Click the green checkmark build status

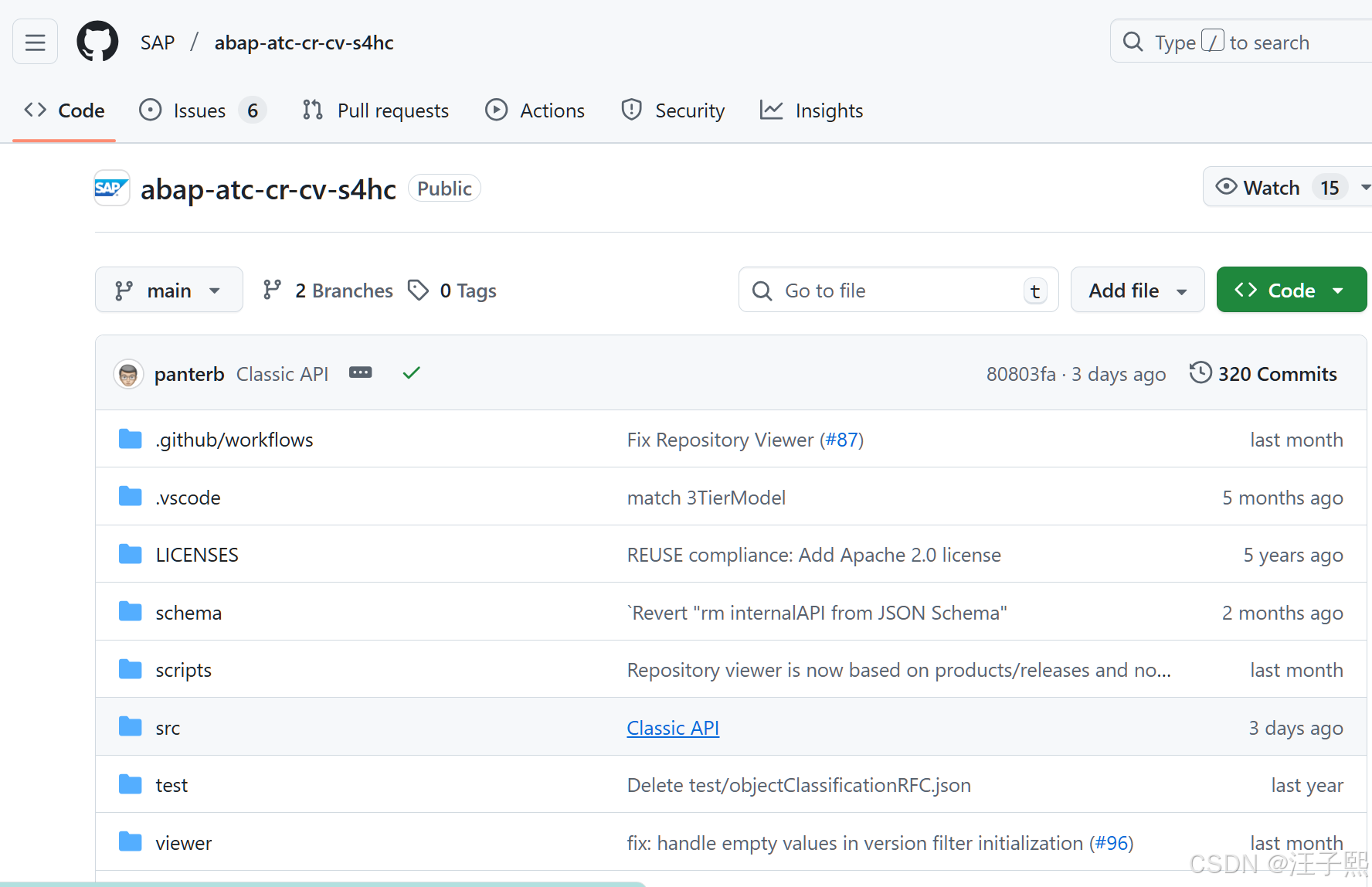pos(411,373)
